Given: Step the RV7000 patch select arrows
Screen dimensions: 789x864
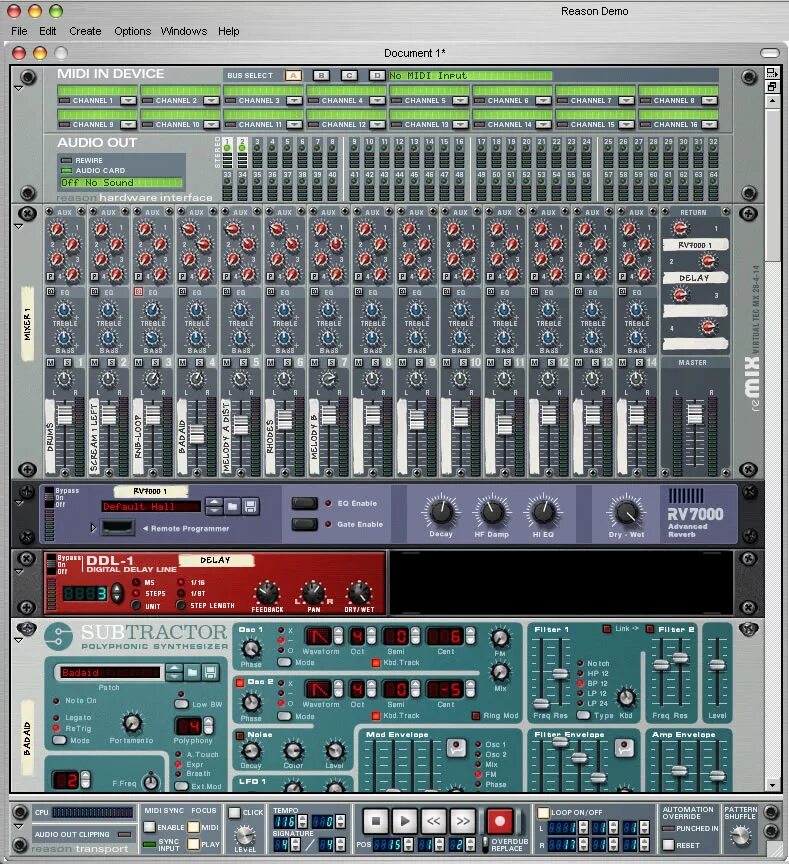Looking at the screenshot, I should point(214,506).
